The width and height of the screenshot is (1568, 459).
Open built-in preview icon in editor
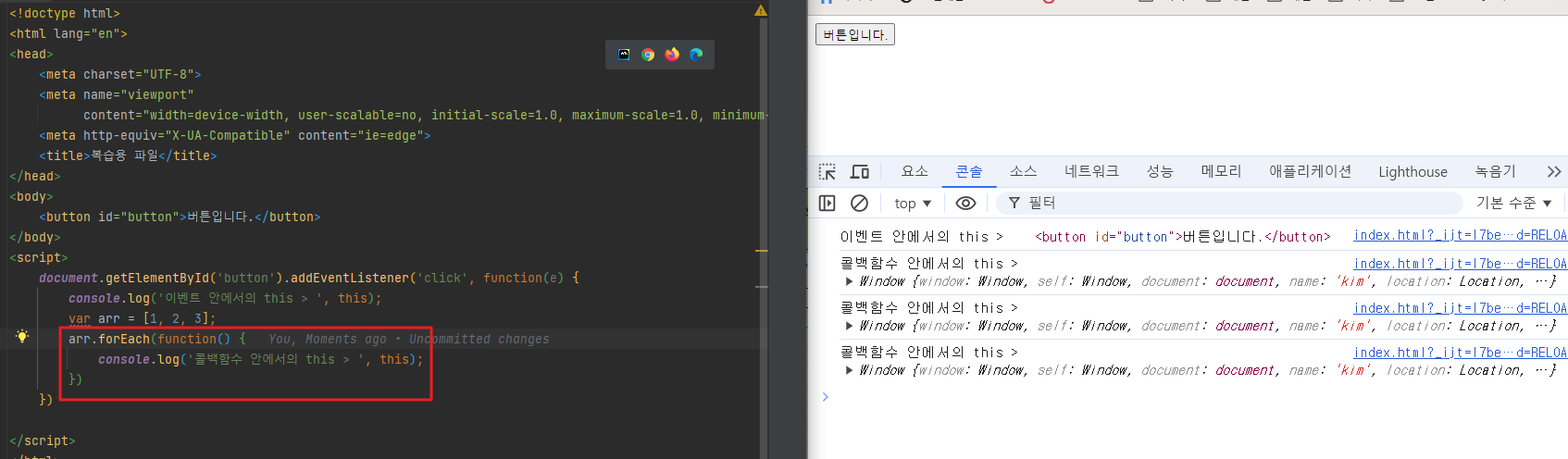(x=624, y=55)
